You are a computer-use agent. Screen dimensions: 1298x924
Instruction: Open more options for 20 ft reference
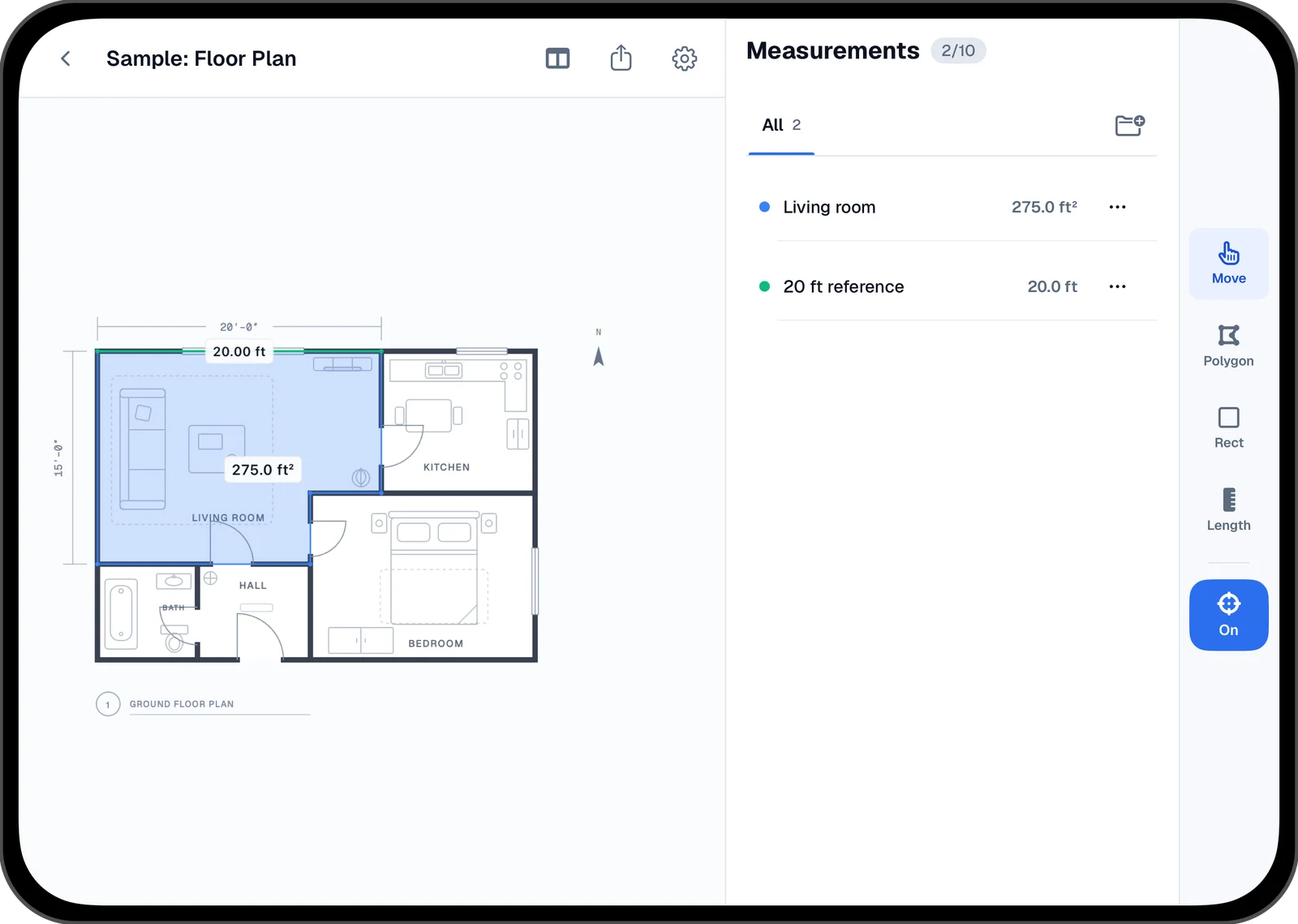(1117, 286)
